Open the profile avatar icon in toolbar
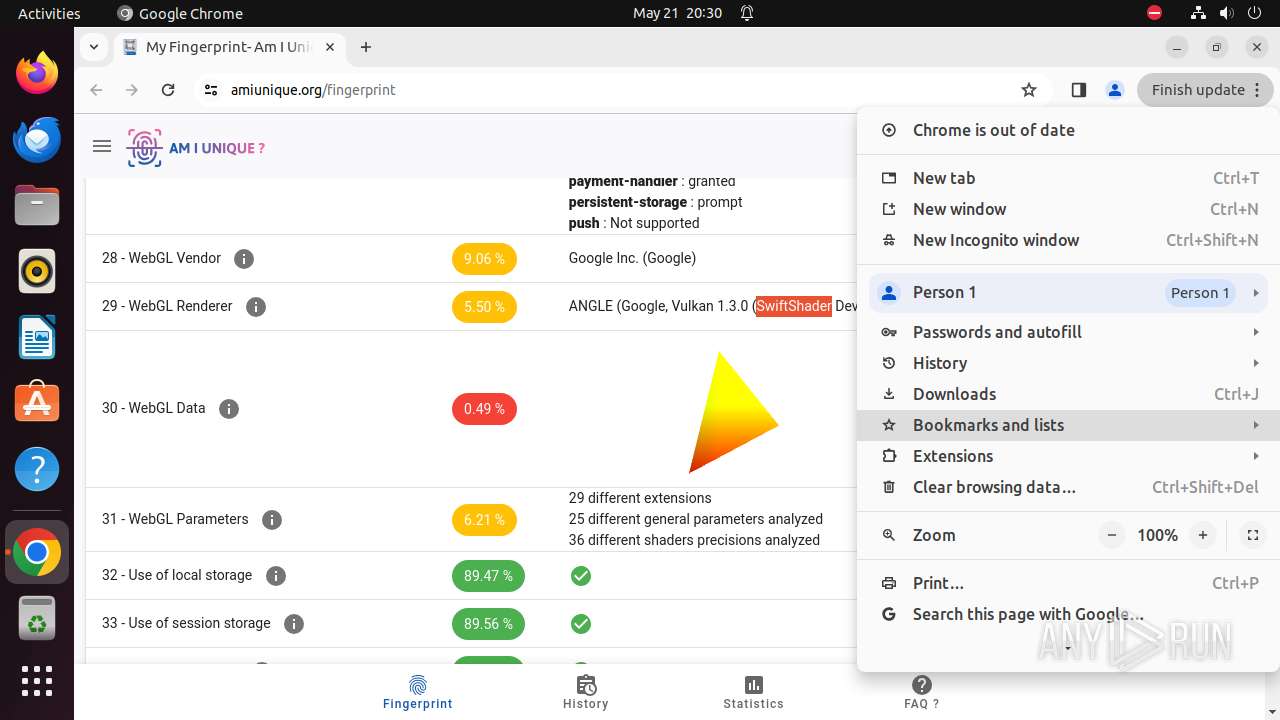 point(1114,90)
